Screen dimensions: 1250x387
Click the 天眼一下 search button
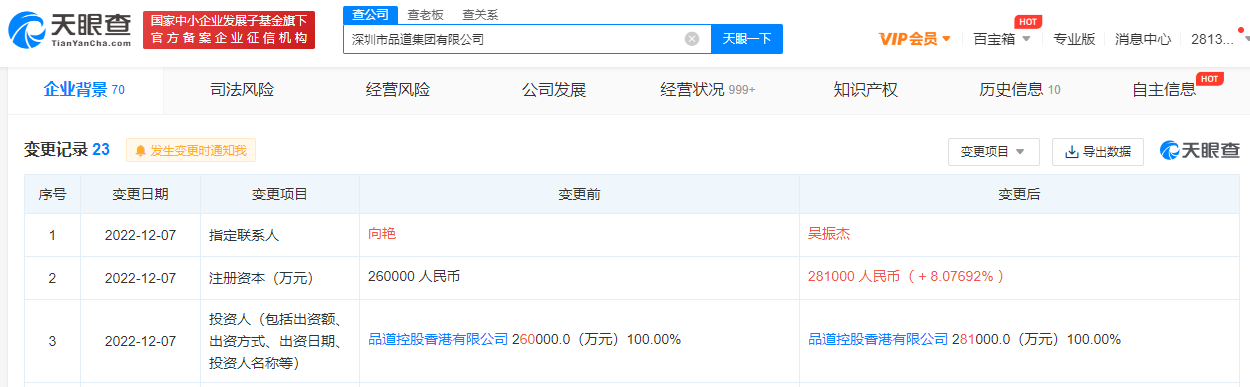pyautogui.click(x=747, y=39)
